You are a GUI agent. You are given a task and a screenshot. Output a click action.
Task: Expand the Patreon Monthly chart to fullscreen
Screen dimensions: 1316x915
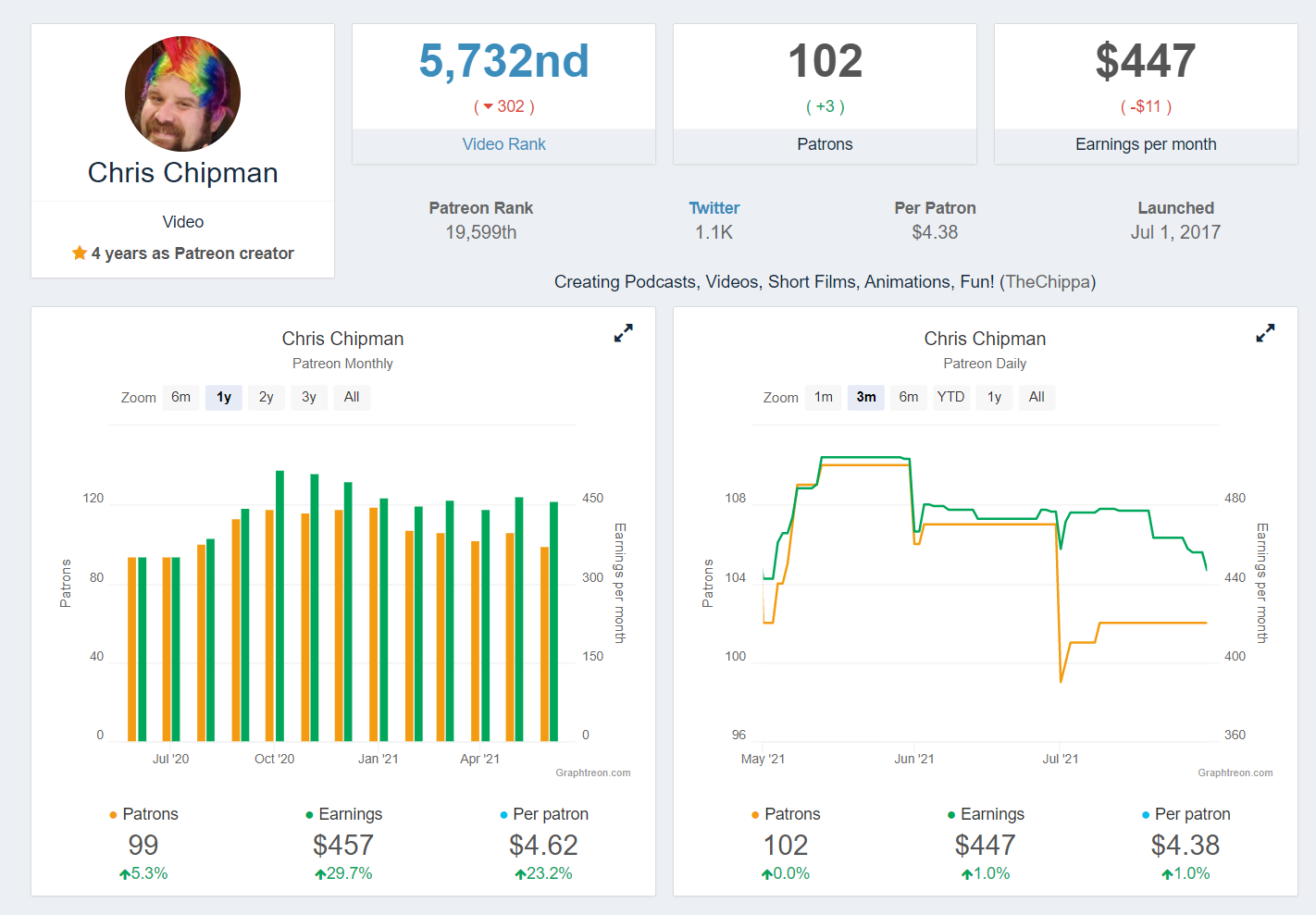[624, 334]
